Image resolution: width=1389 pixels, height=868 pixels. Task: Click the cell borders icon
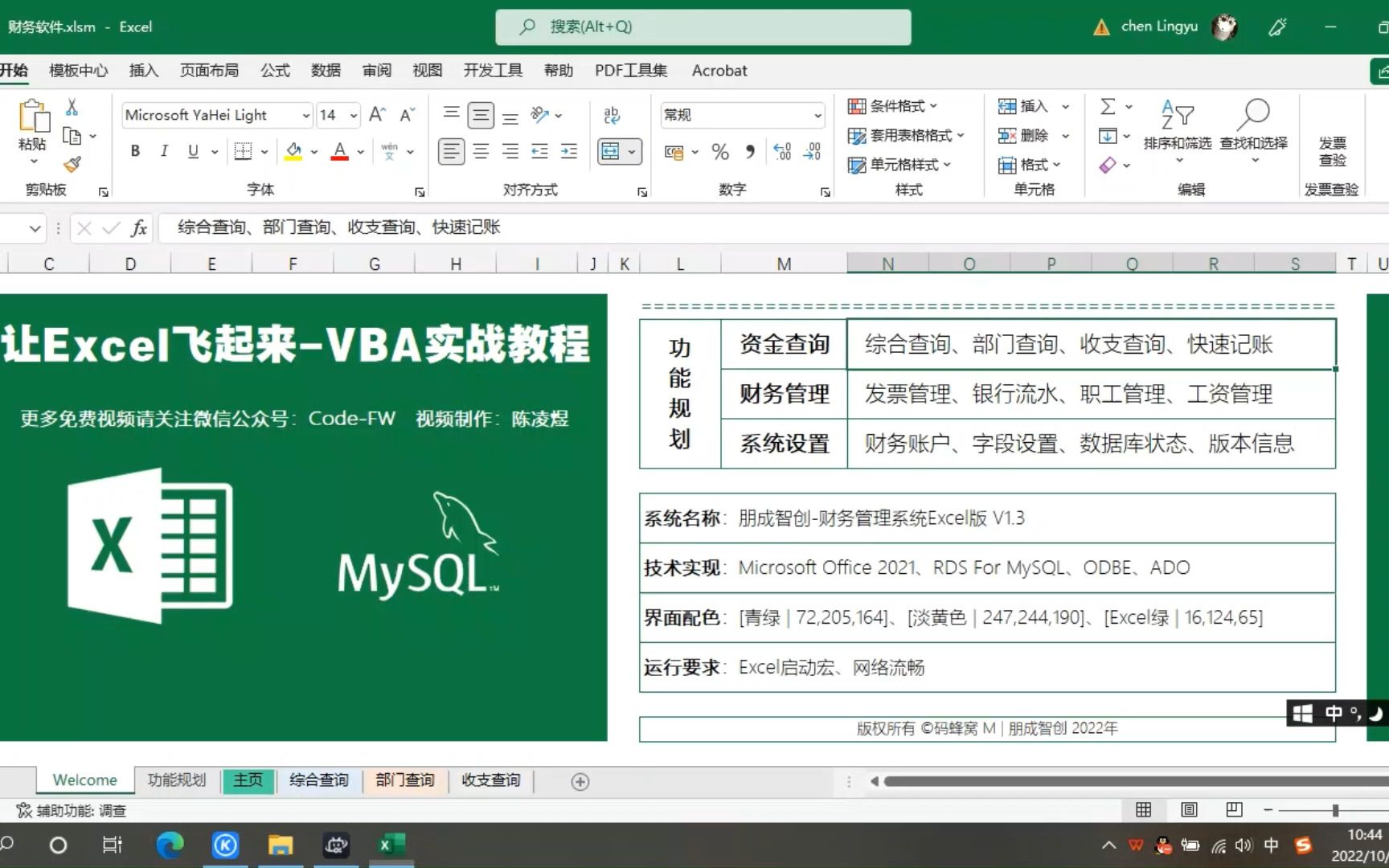tap(243, 151)
